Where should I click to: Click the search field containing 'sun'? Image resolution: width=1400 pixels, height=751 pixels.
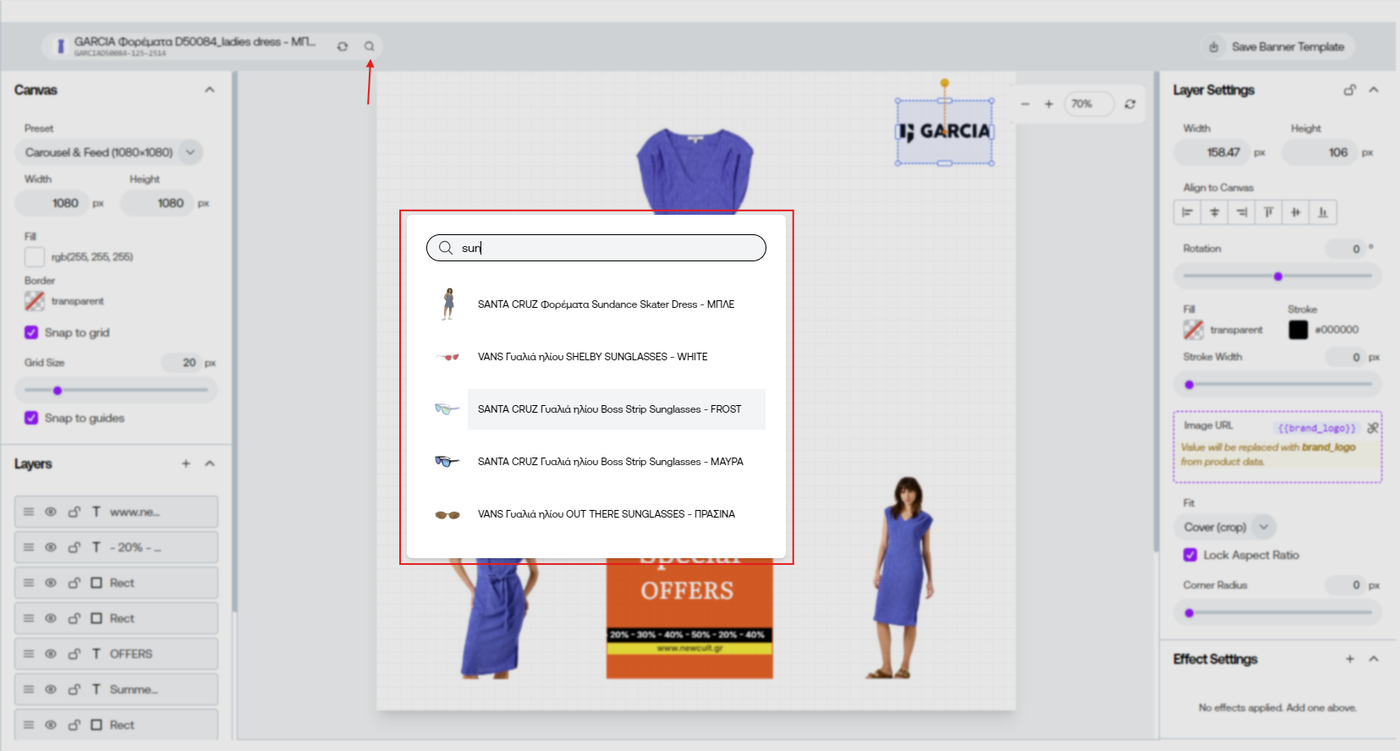596,248
